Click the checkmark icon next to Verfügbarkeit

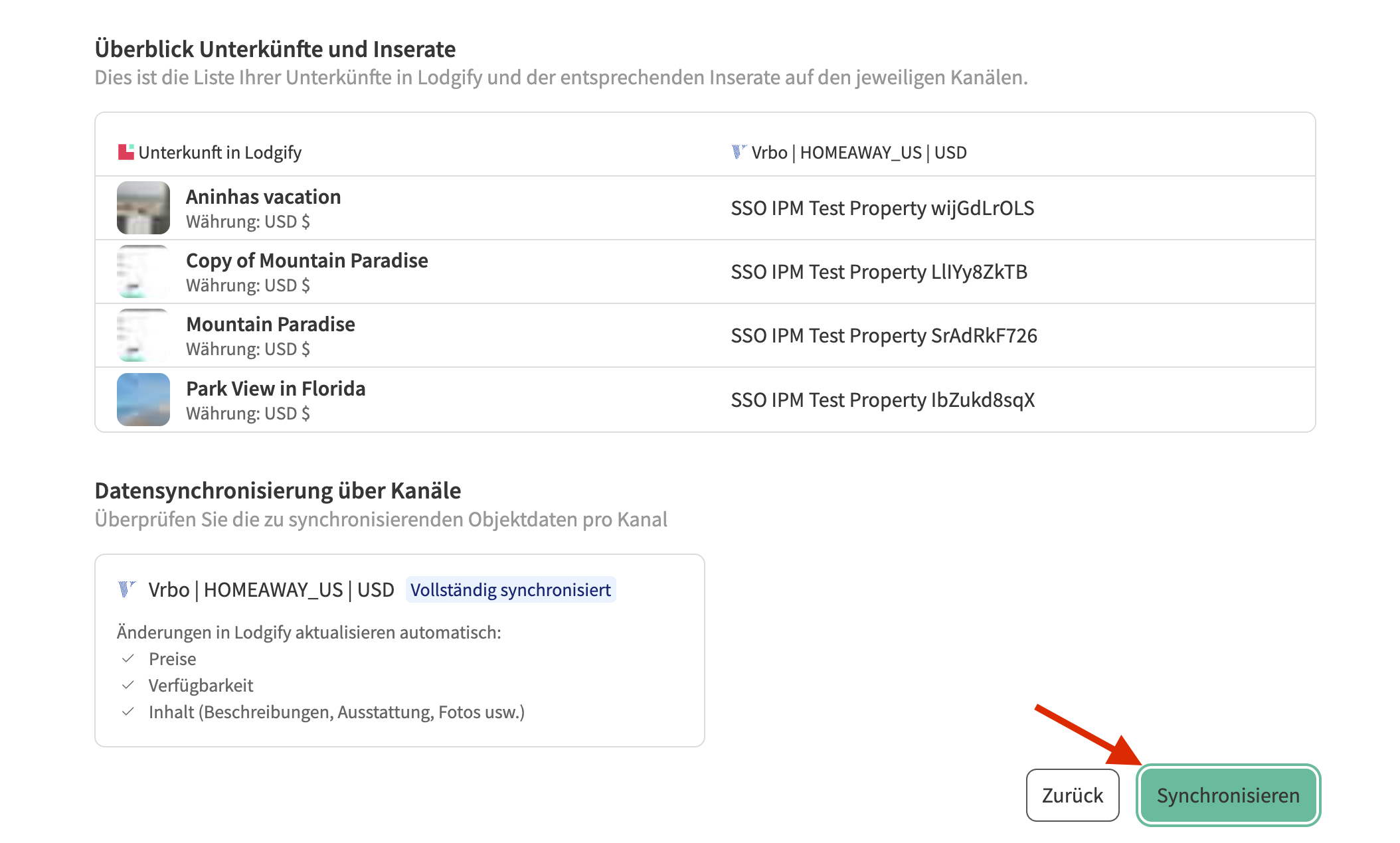129,685
